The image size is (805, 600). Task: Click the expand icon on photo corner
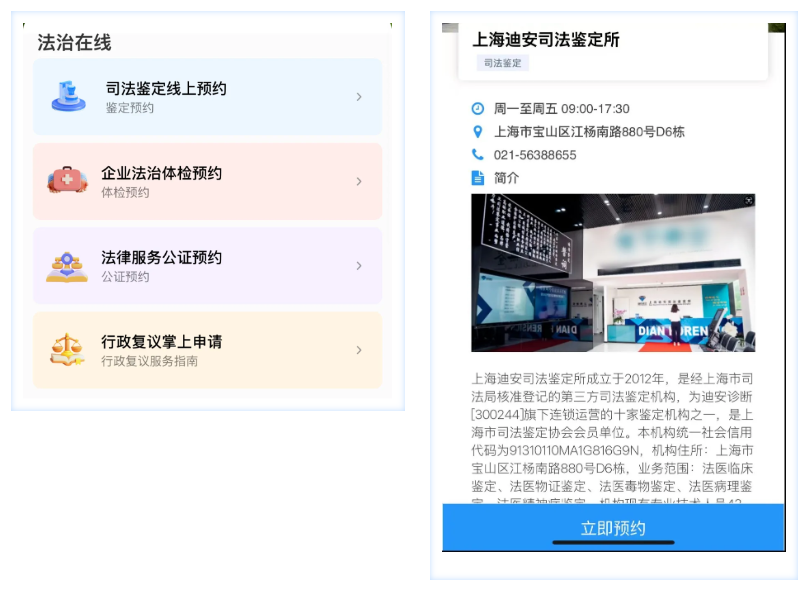[x=748, y=201]
